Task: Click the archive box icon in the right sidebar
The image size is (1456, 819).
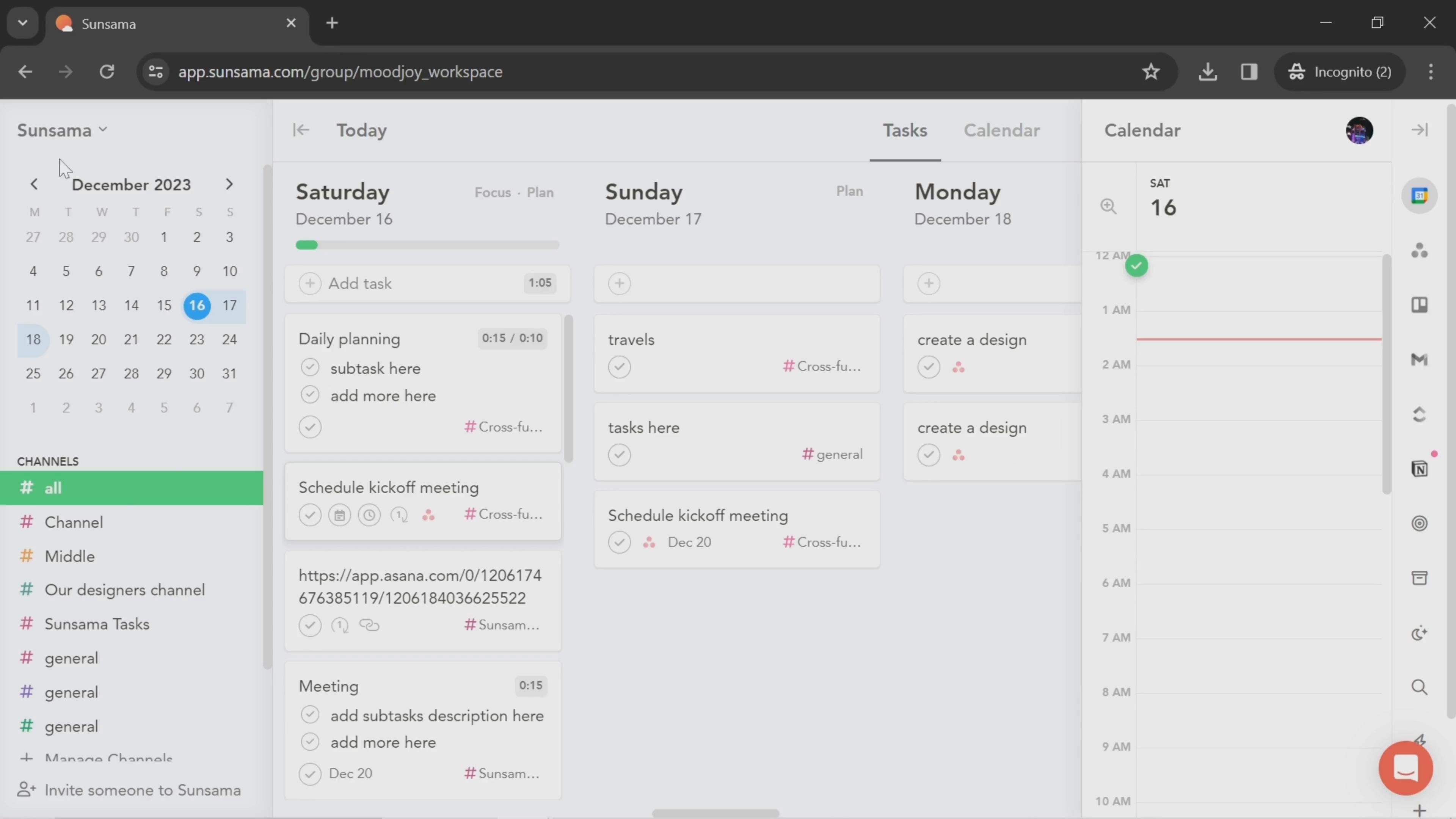Action: (x=1419, y=577)
